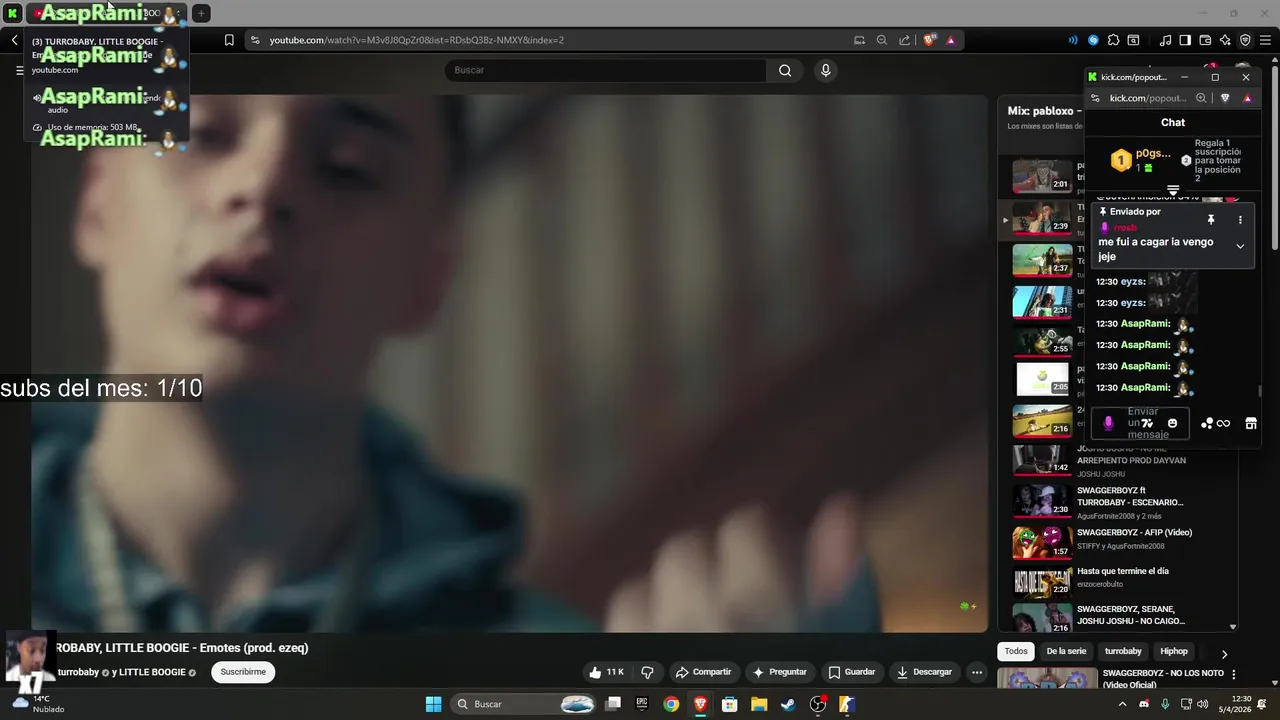Image resolution: width=1280 pixels, height=720 pixels.
Task: Play the 2:01 playlist video thumbnail
Action: (x=1042, y=175)
